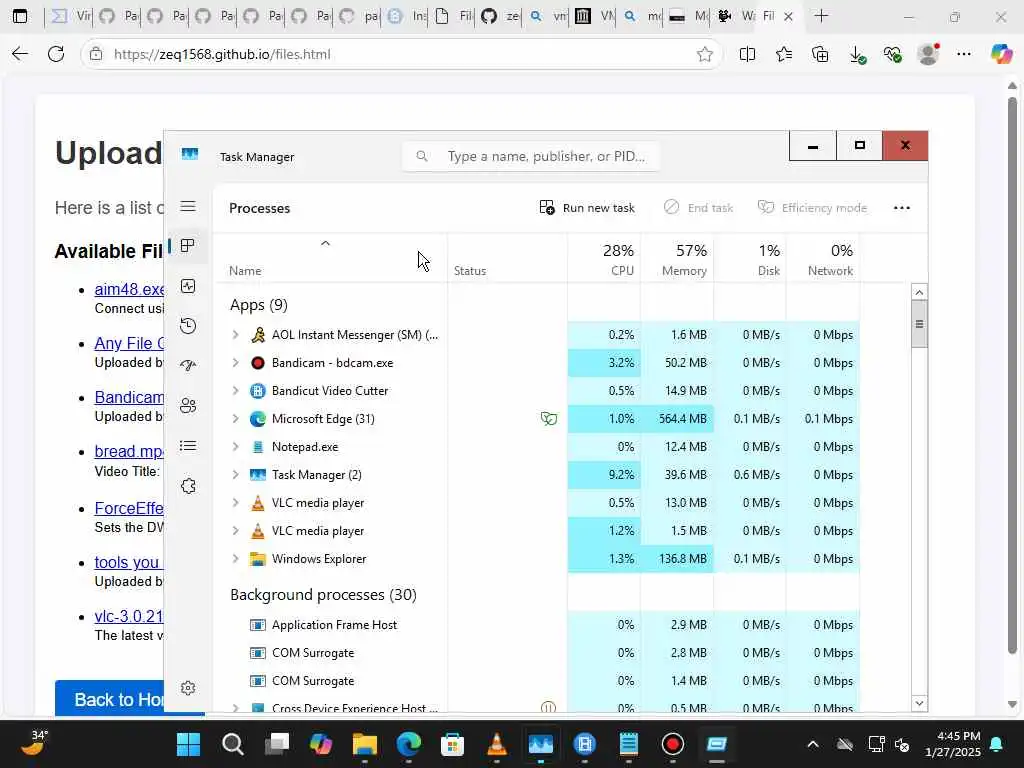The image size is (1024, 768).
Task: Expand Windows Explorer process group
Action: 236,559
